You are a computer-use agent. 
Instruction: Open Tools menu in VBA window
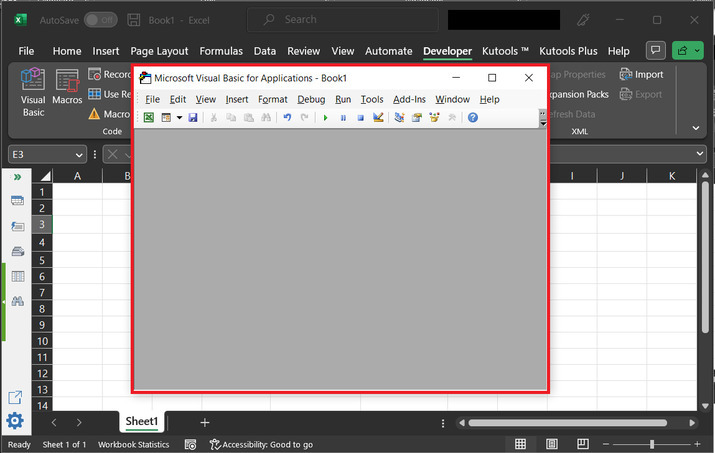click(x=372, y=99)
